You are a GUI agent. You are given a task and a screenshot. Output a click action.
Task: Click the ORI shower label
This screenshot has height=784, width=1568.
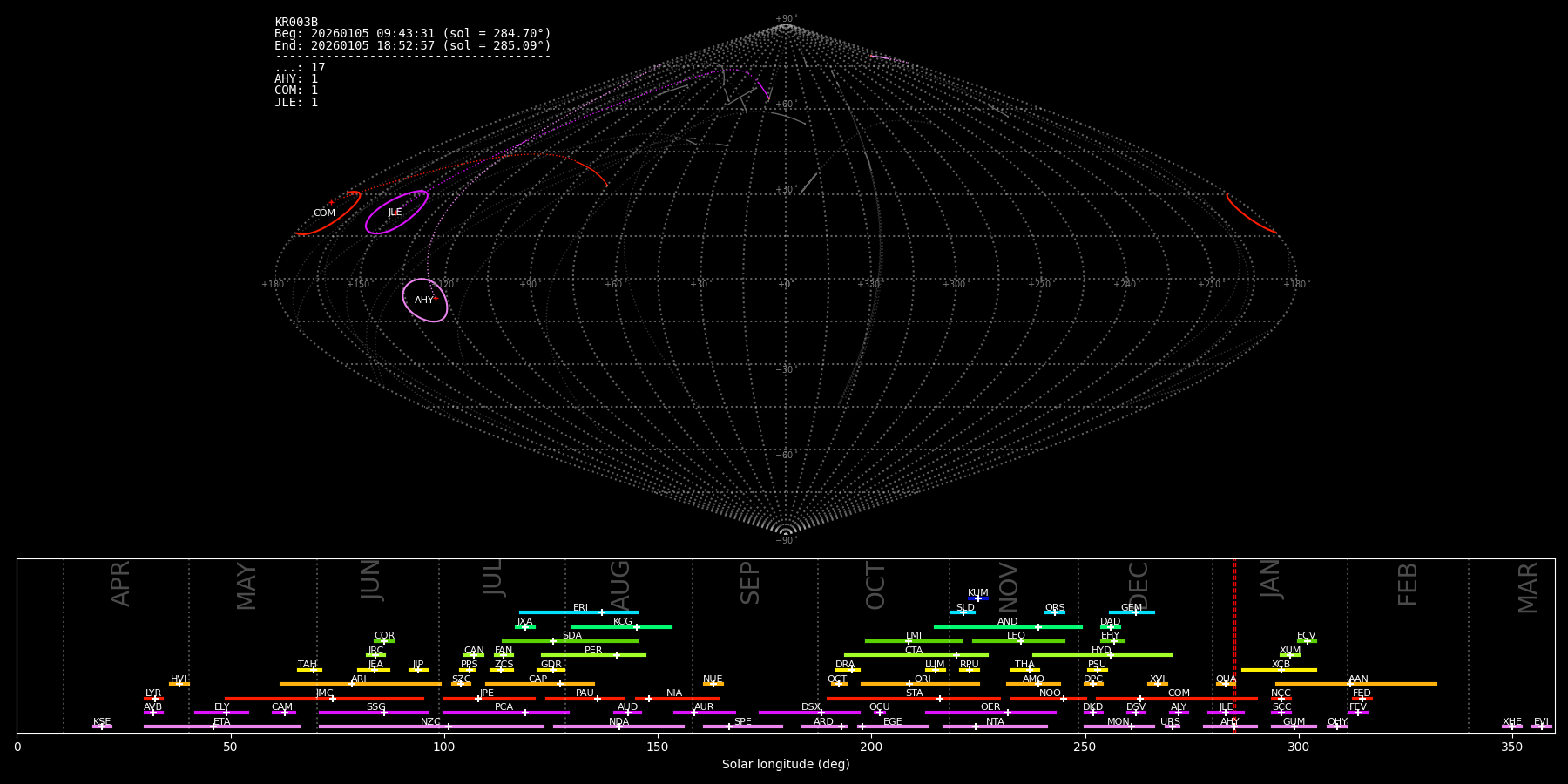[x=923, y=679]
